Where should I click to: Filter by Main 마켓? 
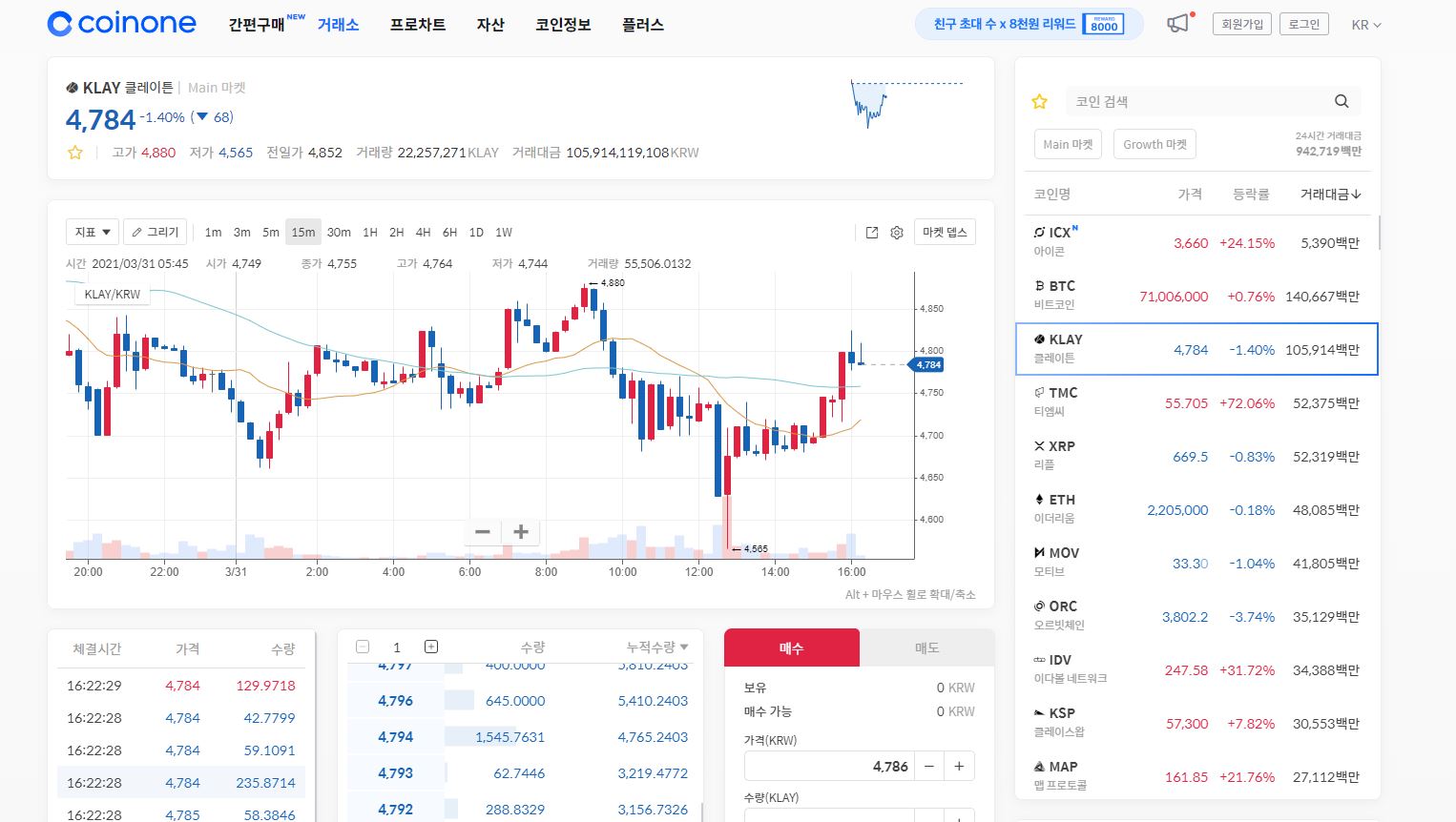coord(1068,145)
